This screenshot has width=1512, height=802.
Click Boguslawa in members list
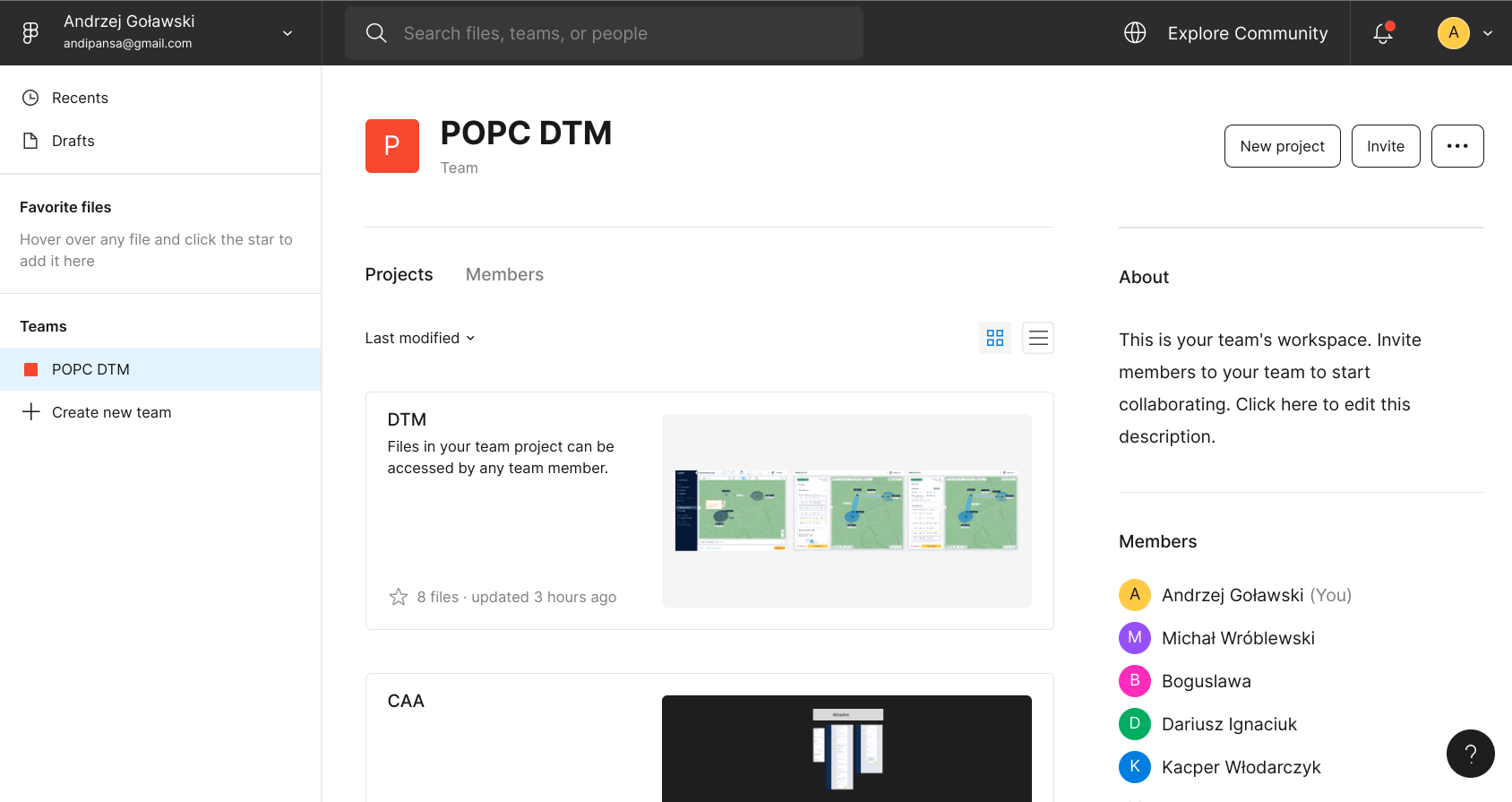click(1206, 681)
